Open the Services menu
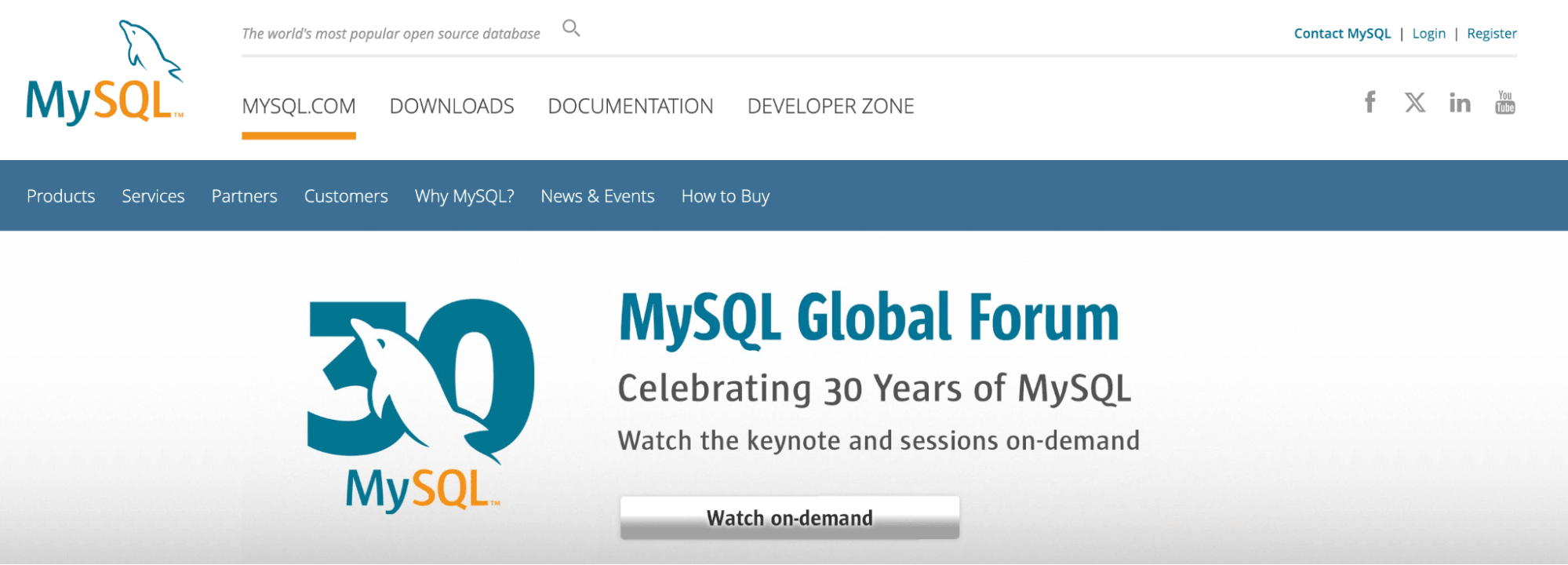Viewport: 1568px width, 565px height. pyautogui.click(x=153, y=196)
